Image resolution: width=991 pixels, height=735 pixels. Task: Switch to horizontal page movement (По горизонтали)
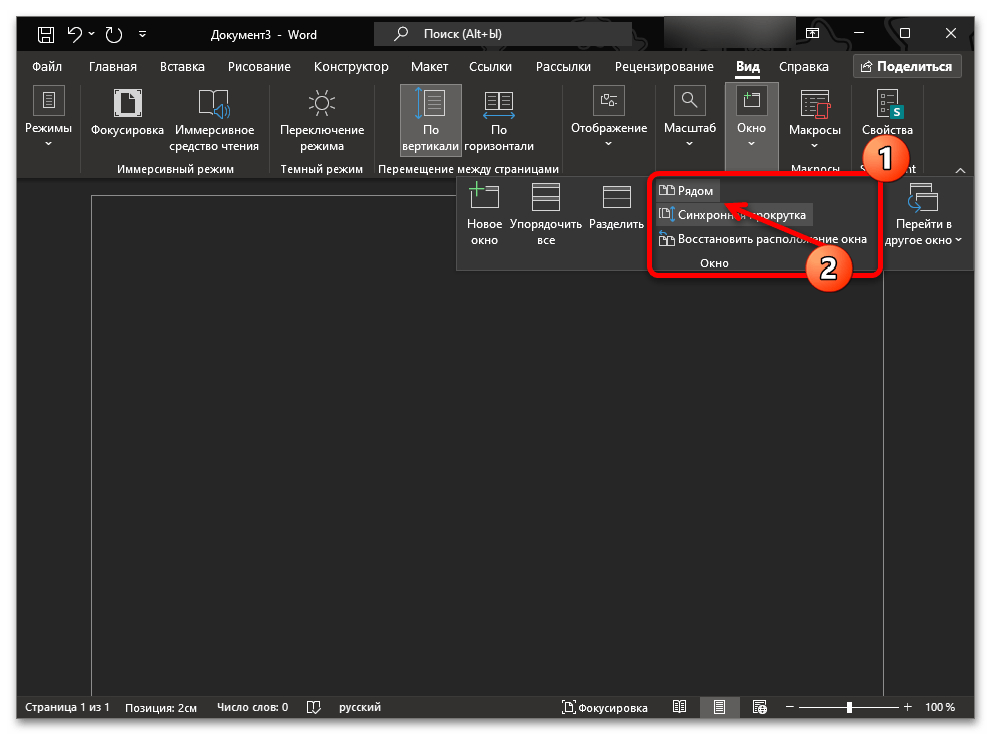click(x=499, y=120)
